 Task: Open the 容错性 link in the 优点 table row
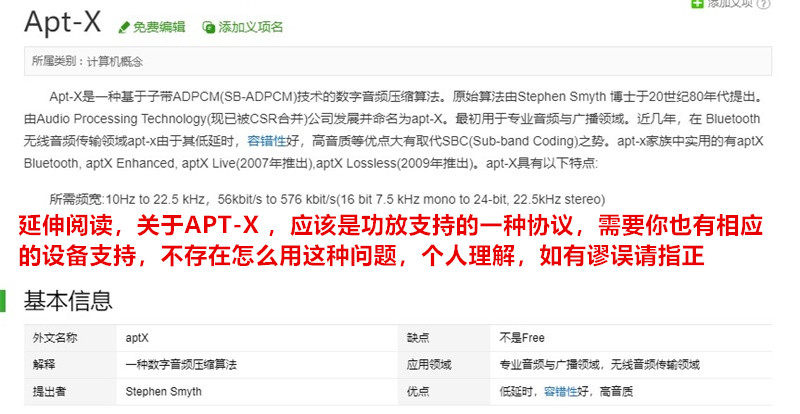pyautogui.click(x=560, y=392)
